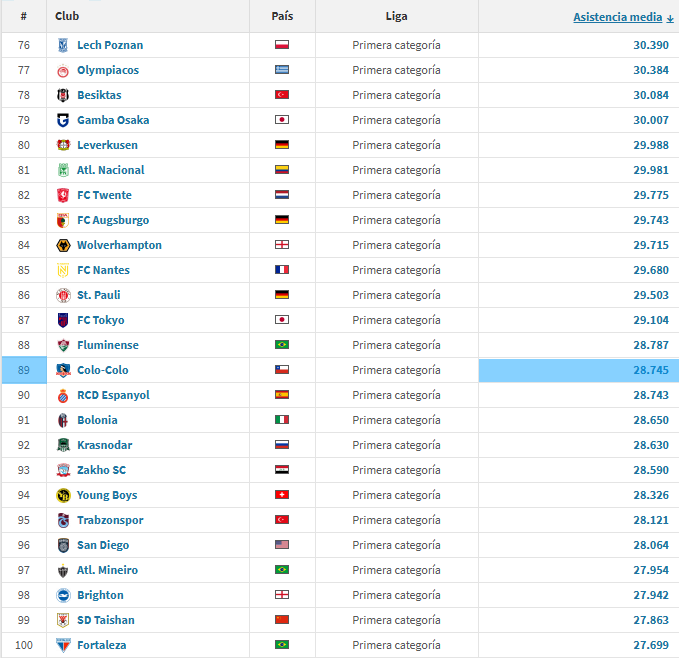Click the Lech Poznan club crest icon
The width and height of the screenshot is (679, 658).
pyautogui.click(x=63, y=45)
